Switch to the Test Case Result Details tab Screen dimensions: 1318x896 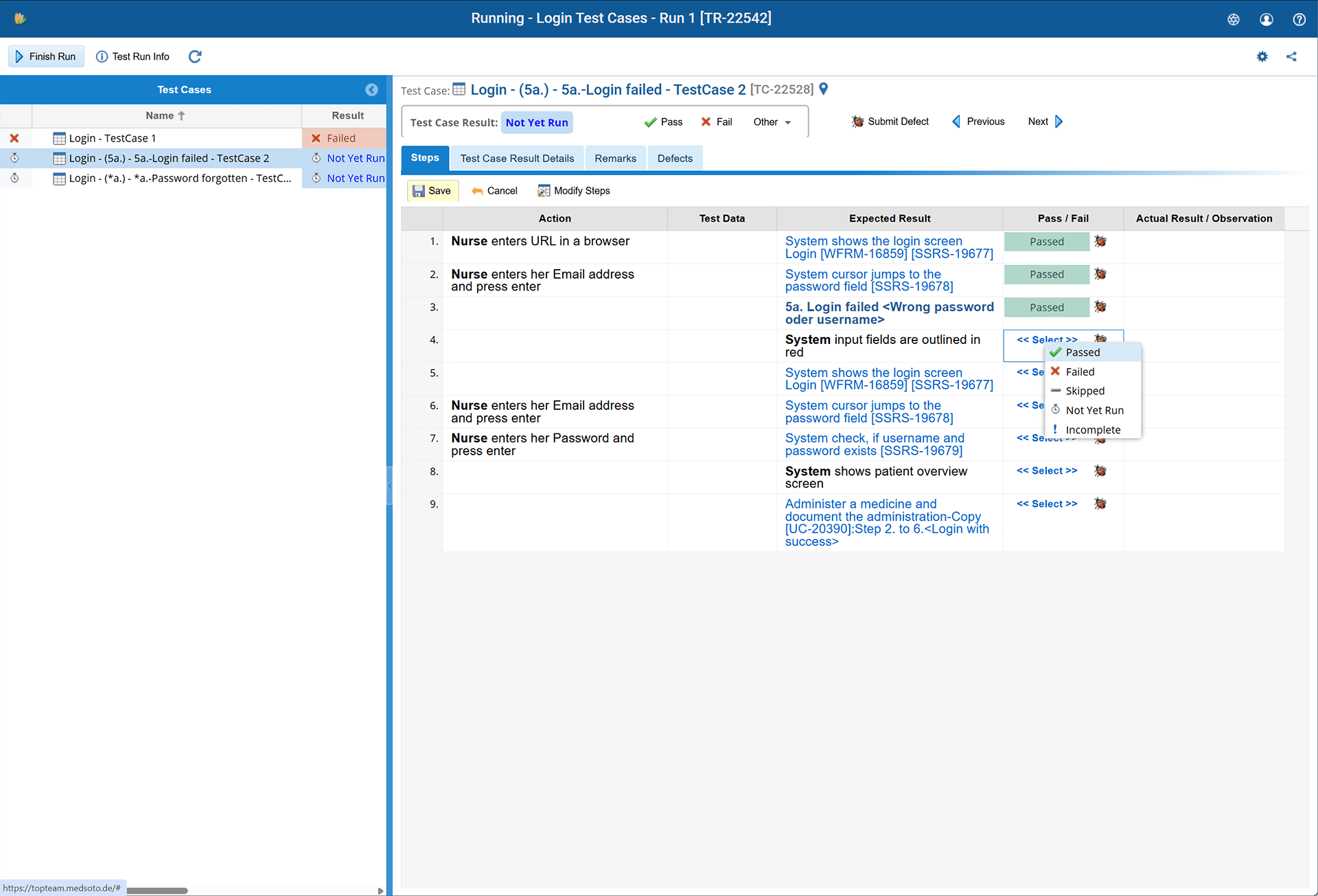coord(517,159)
